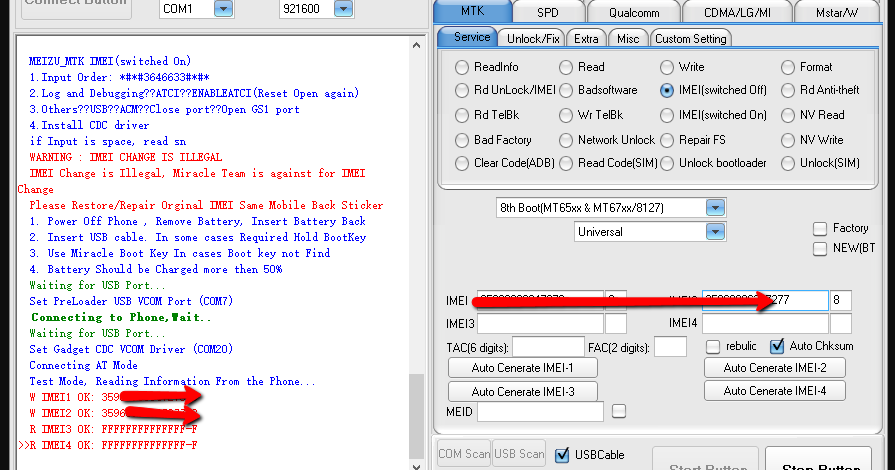Expand the 8th Boot(MT65xx & MT67xx/8127) dropdown
The image size is (895, 470).
tap(715, 208)
